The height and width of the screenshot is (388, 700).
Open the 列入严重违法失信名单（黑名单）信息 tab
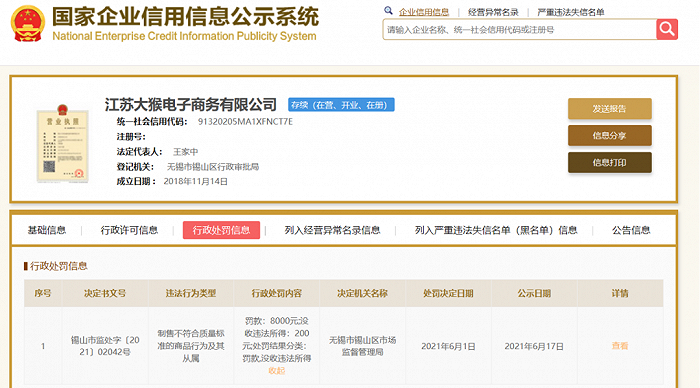496,230
